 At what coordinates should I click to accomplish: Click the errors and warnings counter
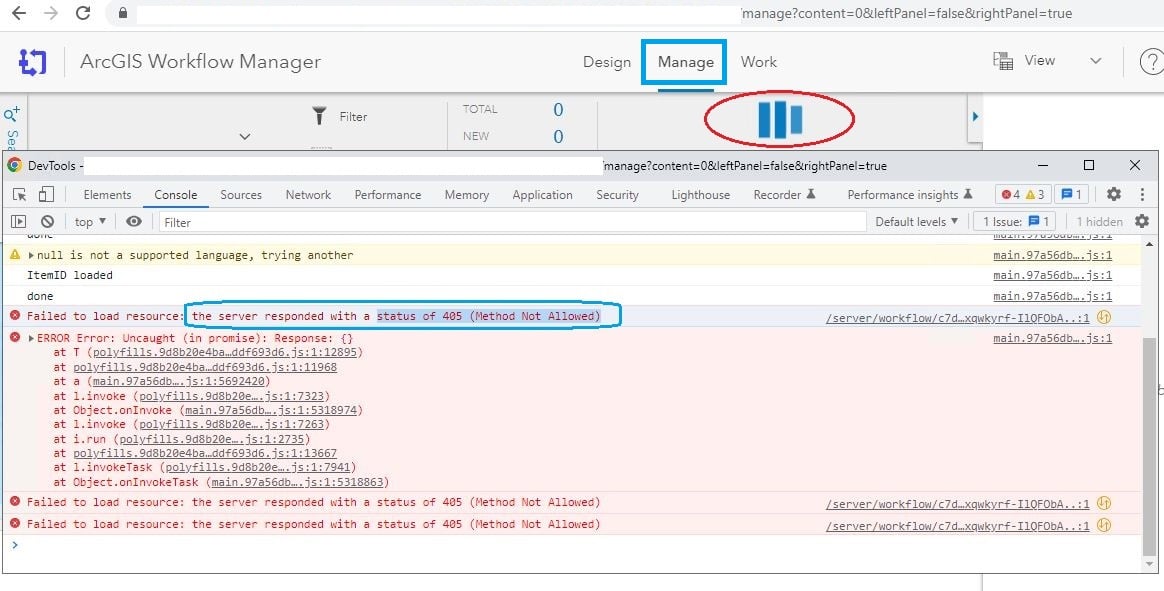1022,195
